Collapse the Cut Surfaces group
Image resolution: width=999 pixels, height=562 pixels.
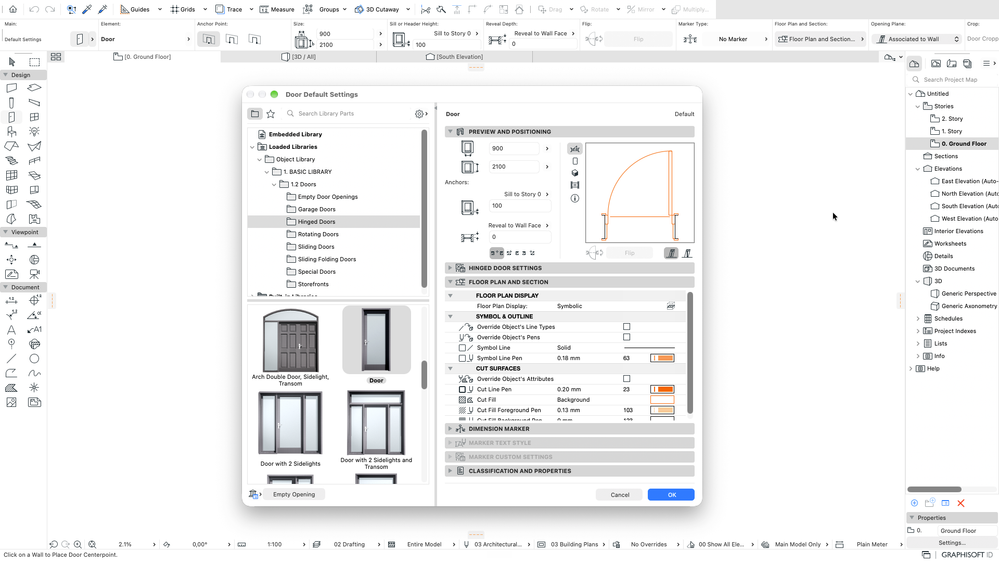(x=450, y=368)
